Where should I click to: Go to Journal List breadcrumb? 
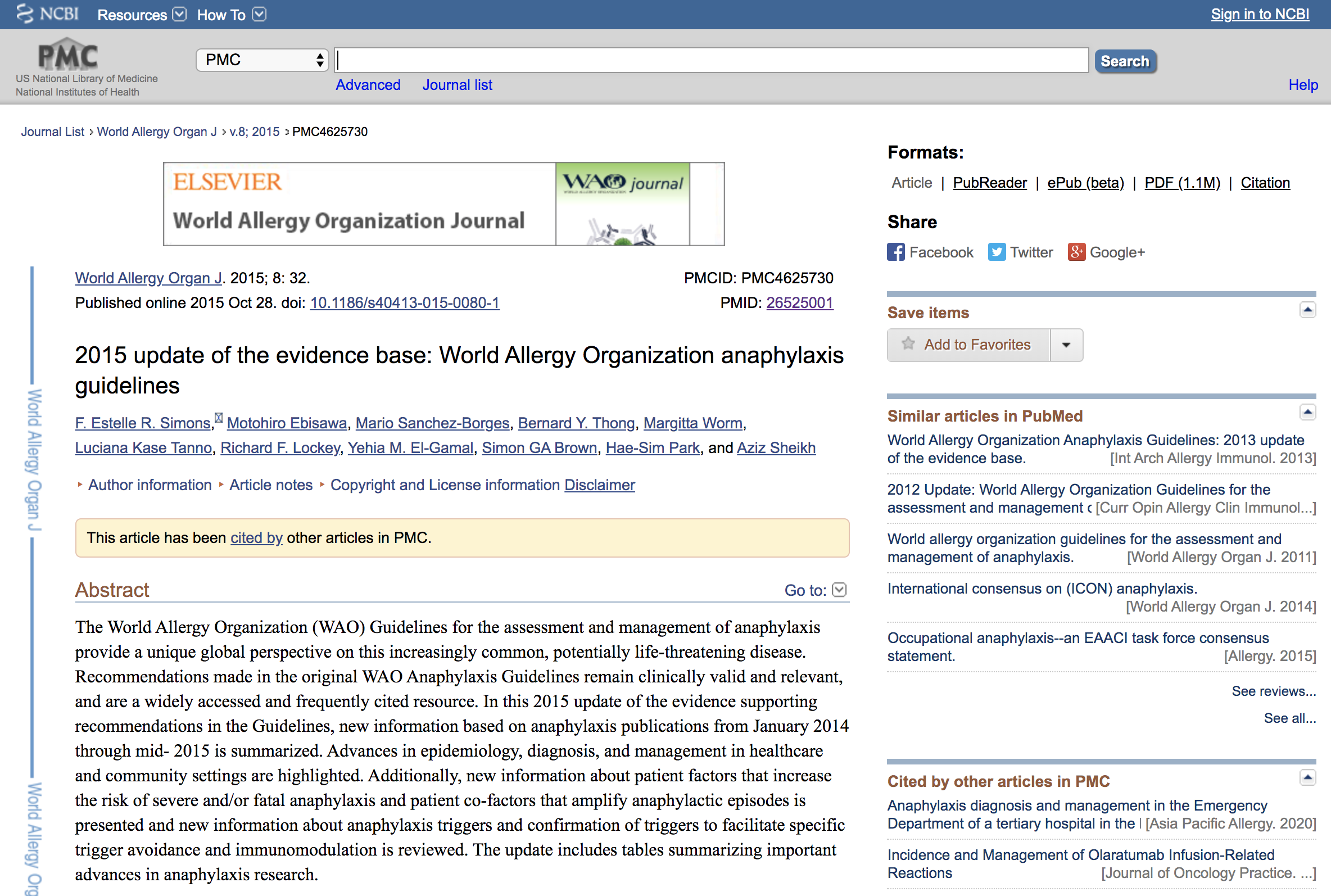(53, 132)
